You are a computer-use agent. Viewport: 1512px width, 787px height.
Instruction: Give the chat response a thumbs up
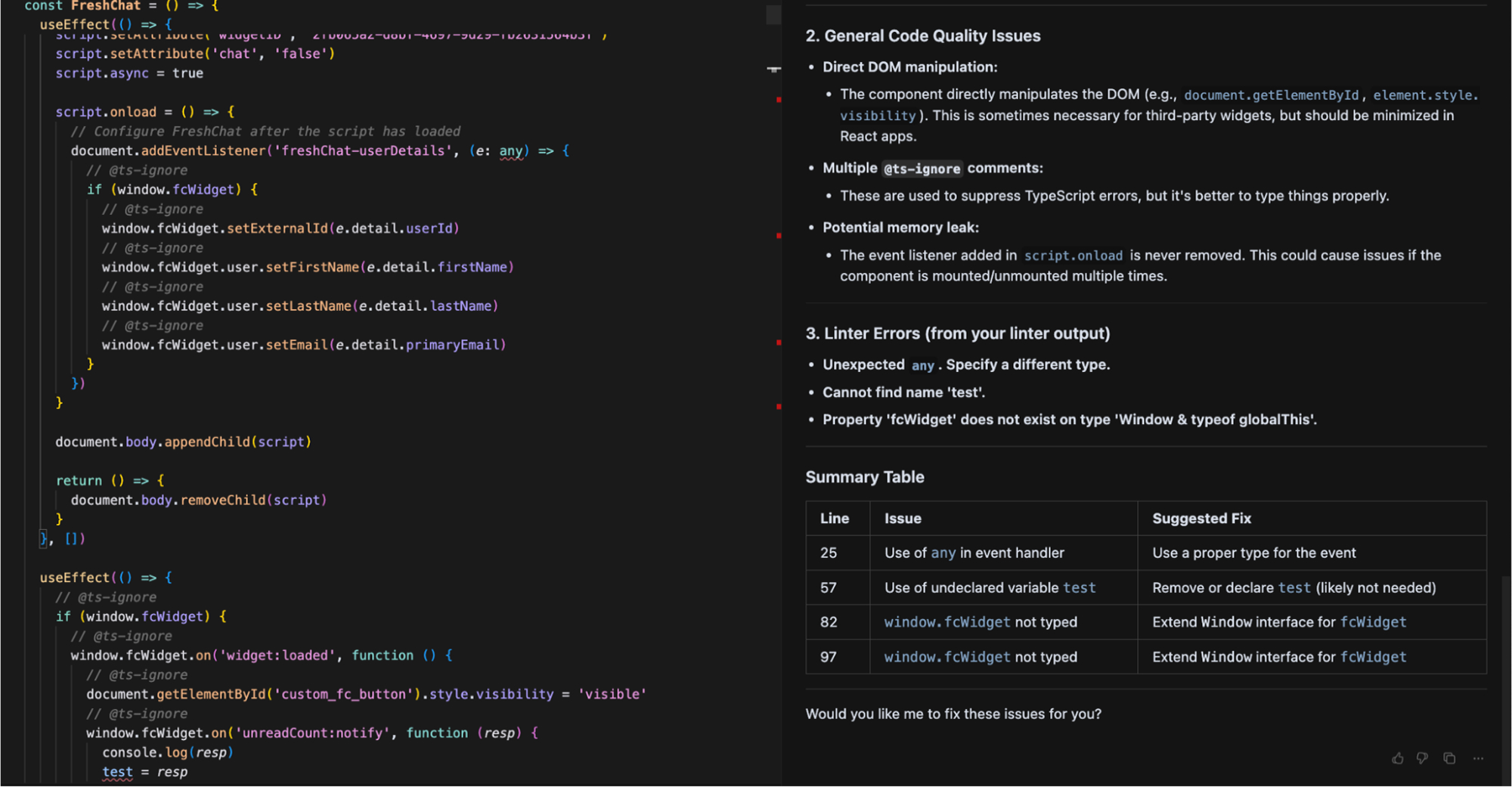pos(1398,758)
